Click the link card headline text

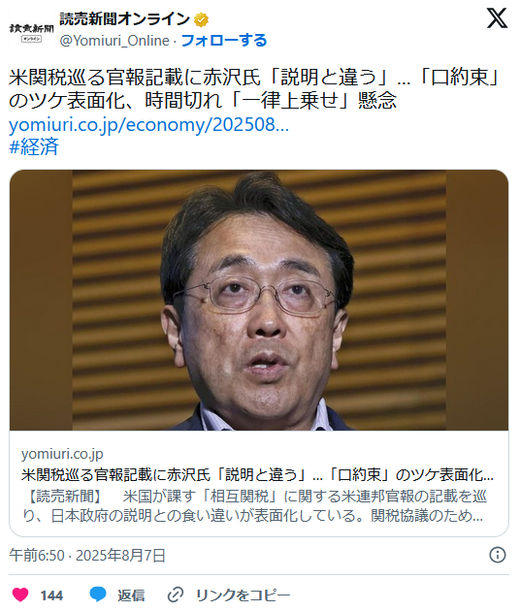point(257,475)
